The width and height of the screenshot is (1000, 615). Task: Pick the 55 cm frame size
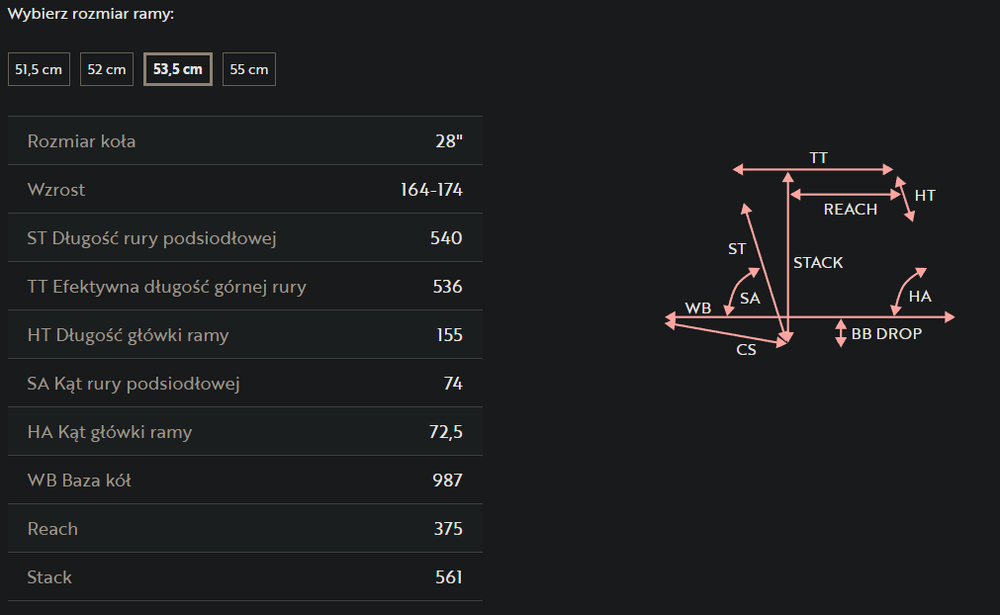click(249, 69)
